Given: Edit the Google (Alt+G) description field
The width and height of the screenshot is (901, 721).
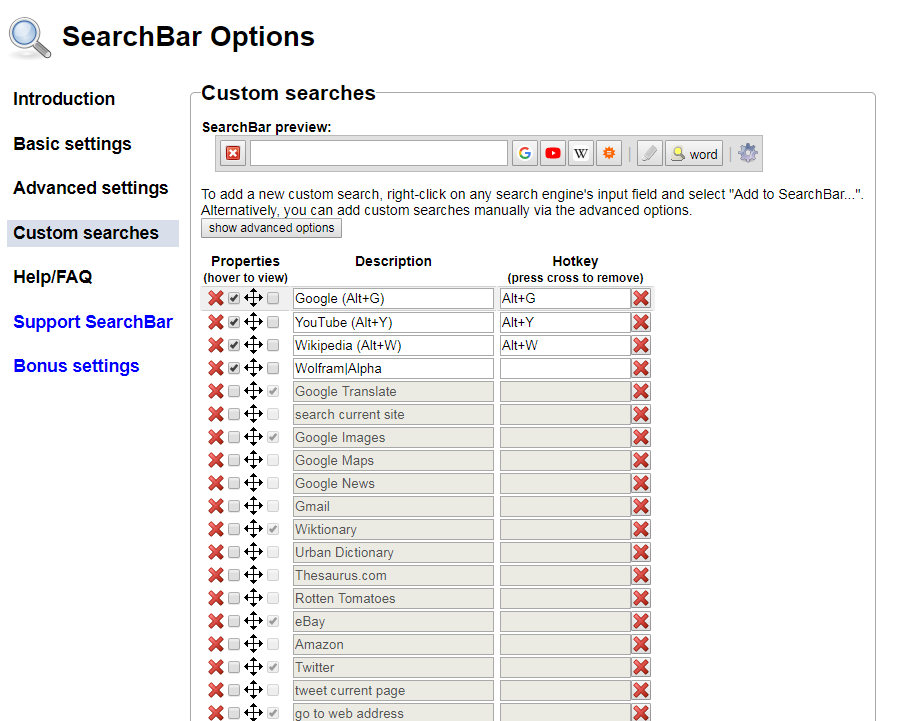Looking at the screenshot, I should (x=393, y=299).
